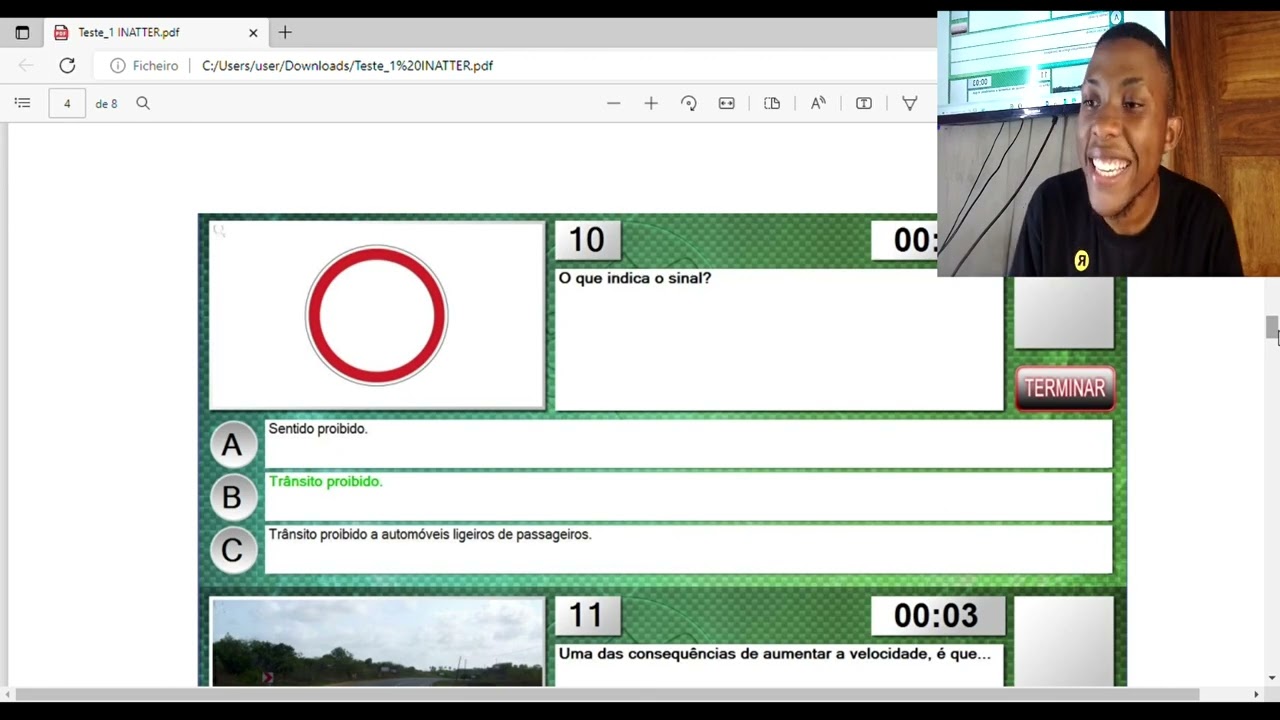Open the PDF table of contents
This screenshot has height=720, width=1280.
(23, 103)
